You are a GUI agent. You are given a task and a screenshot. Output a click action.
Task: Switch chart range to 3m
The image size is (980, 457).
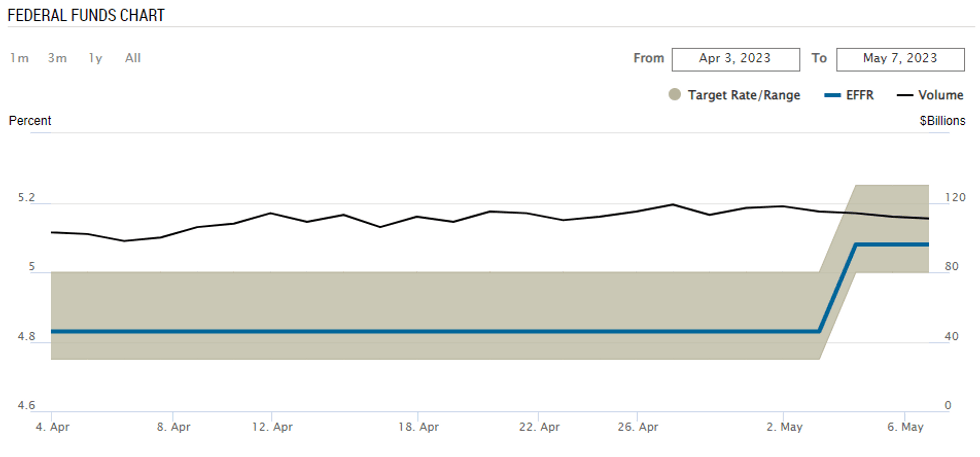(57, 58)
